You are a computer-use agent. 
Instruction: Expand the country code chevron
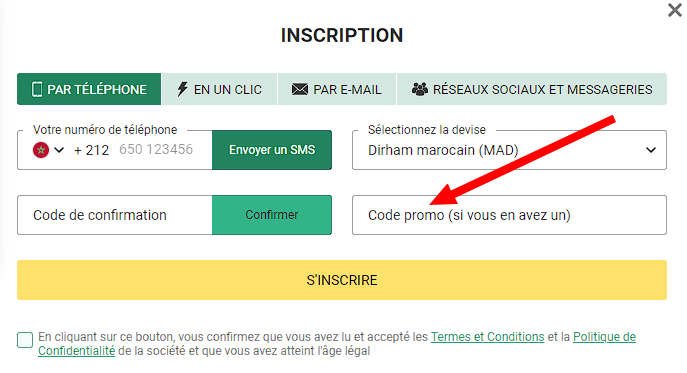59,150
